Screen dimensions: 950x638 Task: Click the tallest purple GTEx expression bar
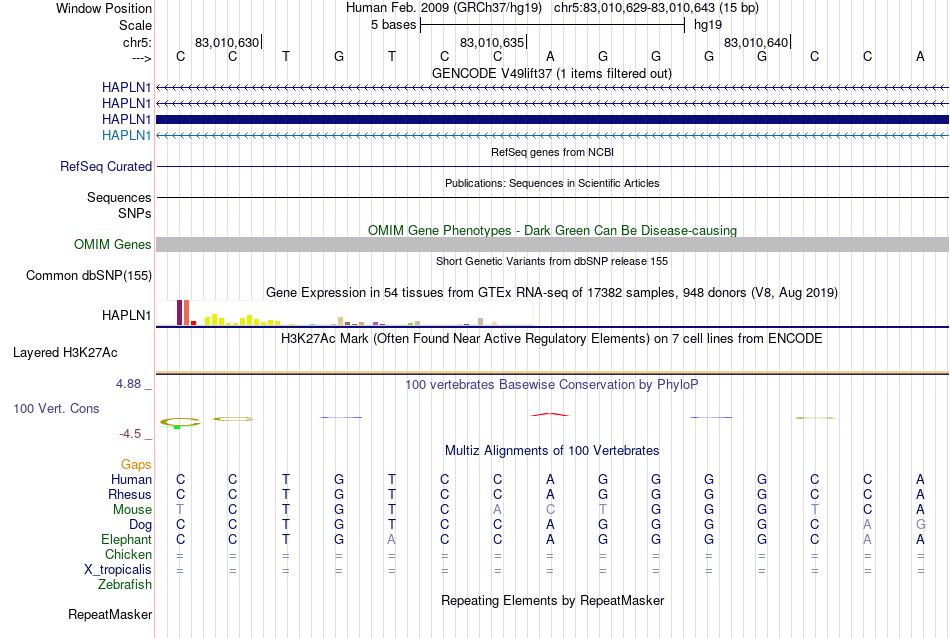179,313
